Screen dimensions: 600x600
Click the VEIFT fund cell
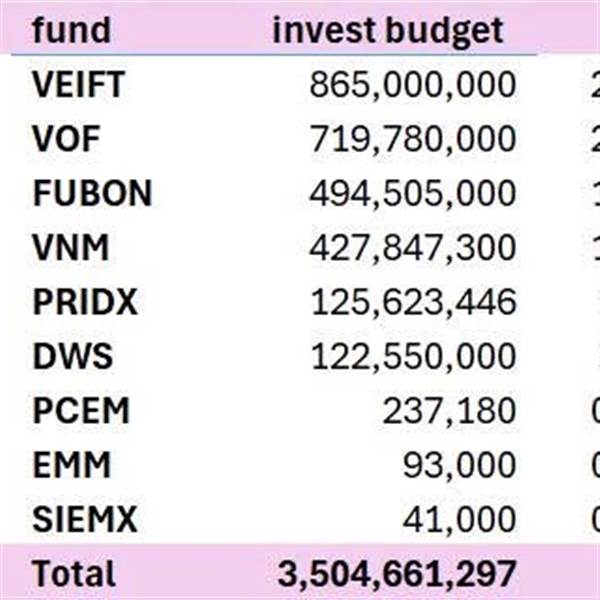(x=79, y=85)
